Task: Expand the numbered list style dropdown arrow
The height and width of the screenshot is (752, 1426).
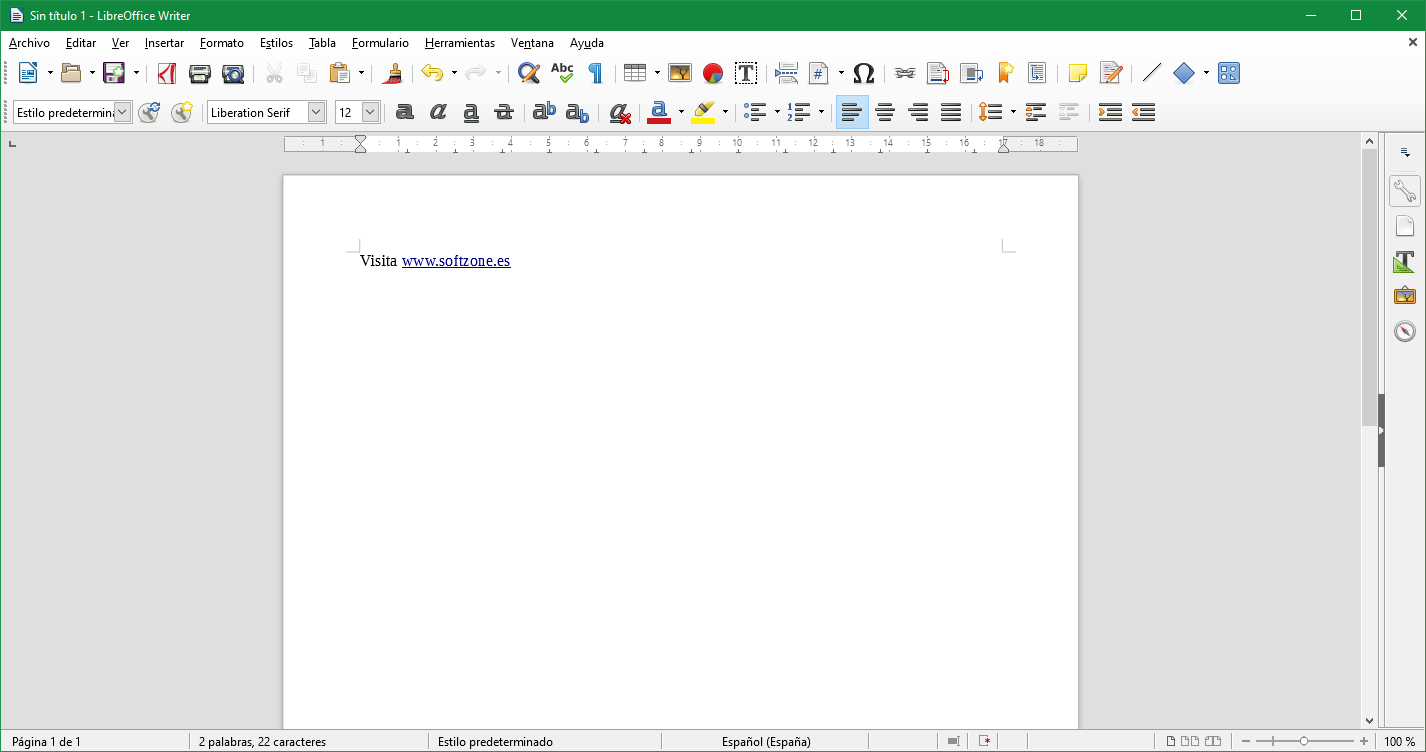Action: pos(821,113)
